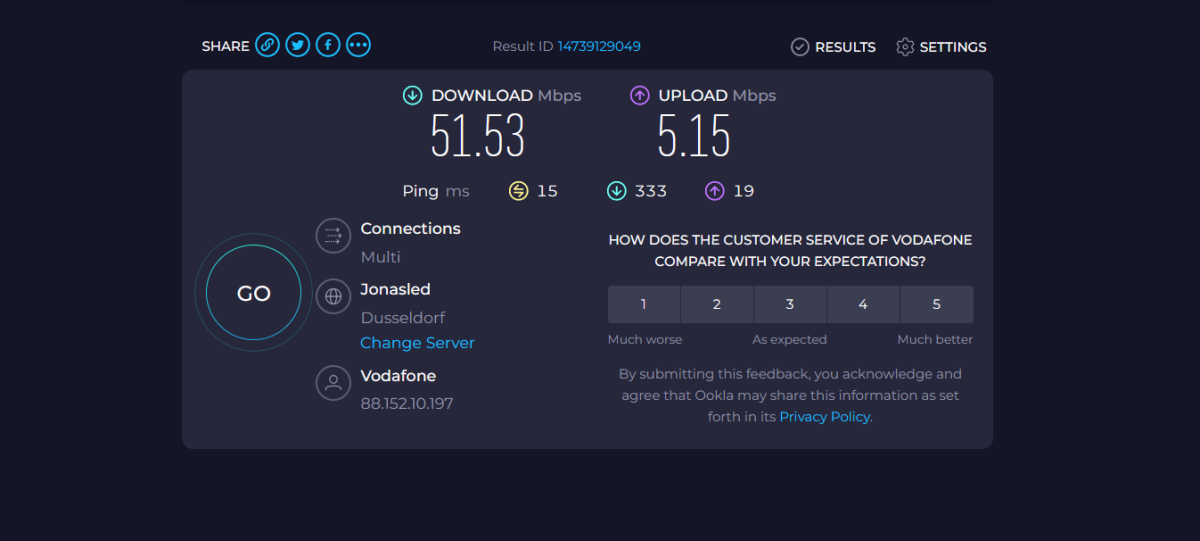
Task: Click the Jonasled server name
Action: click(x=395, y=289)
